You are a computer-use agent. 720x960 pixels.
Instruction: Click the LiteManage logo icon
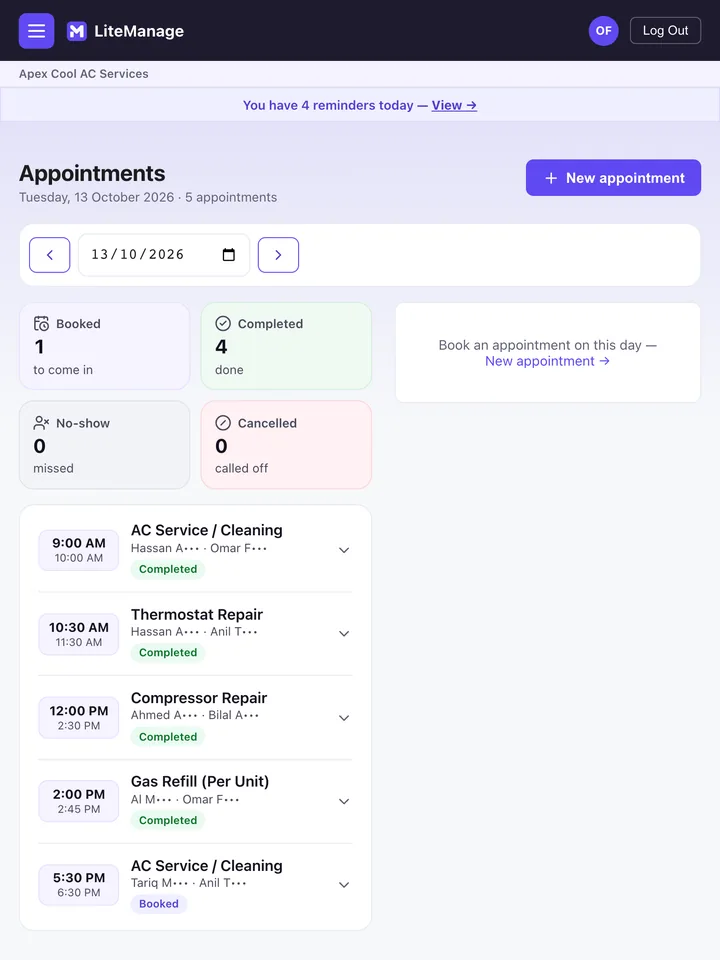point(77,31)
